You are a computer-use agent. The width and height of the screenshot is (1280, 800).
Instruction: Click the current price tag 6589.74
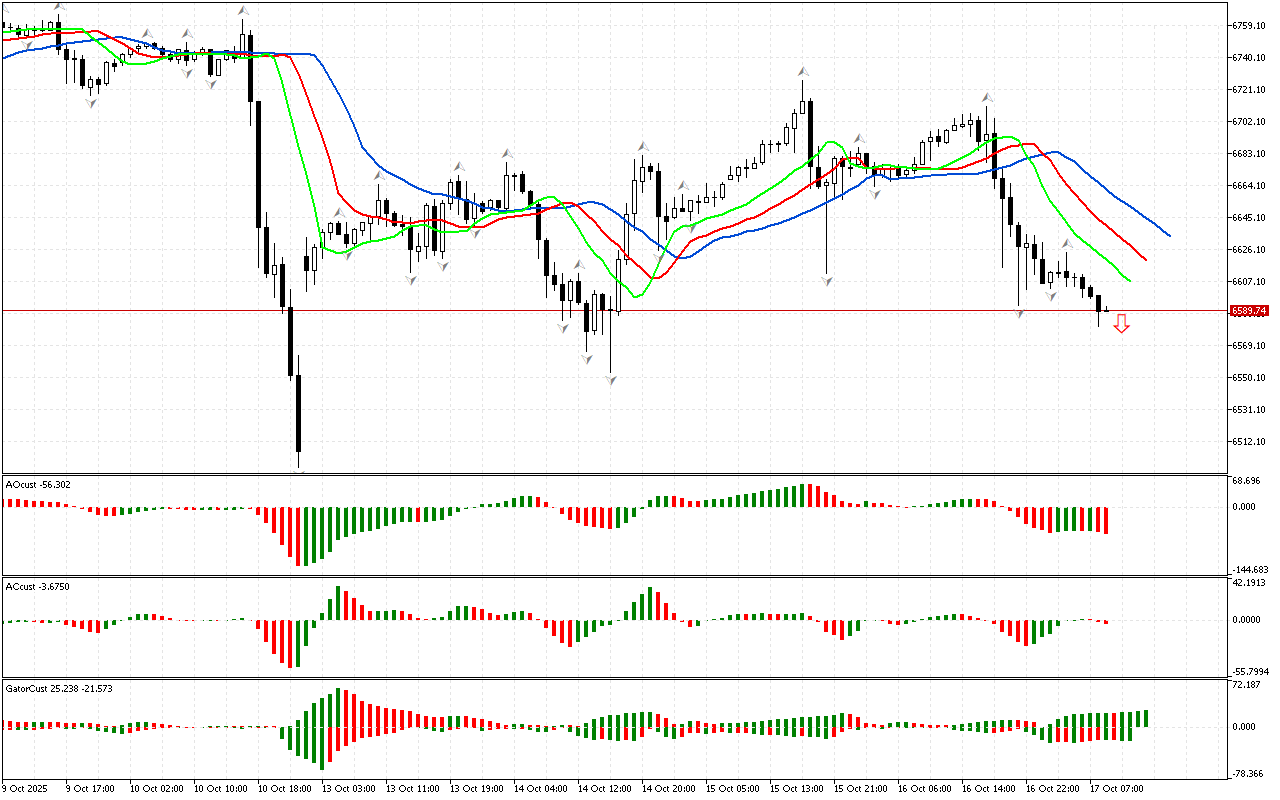[1250, 311]
